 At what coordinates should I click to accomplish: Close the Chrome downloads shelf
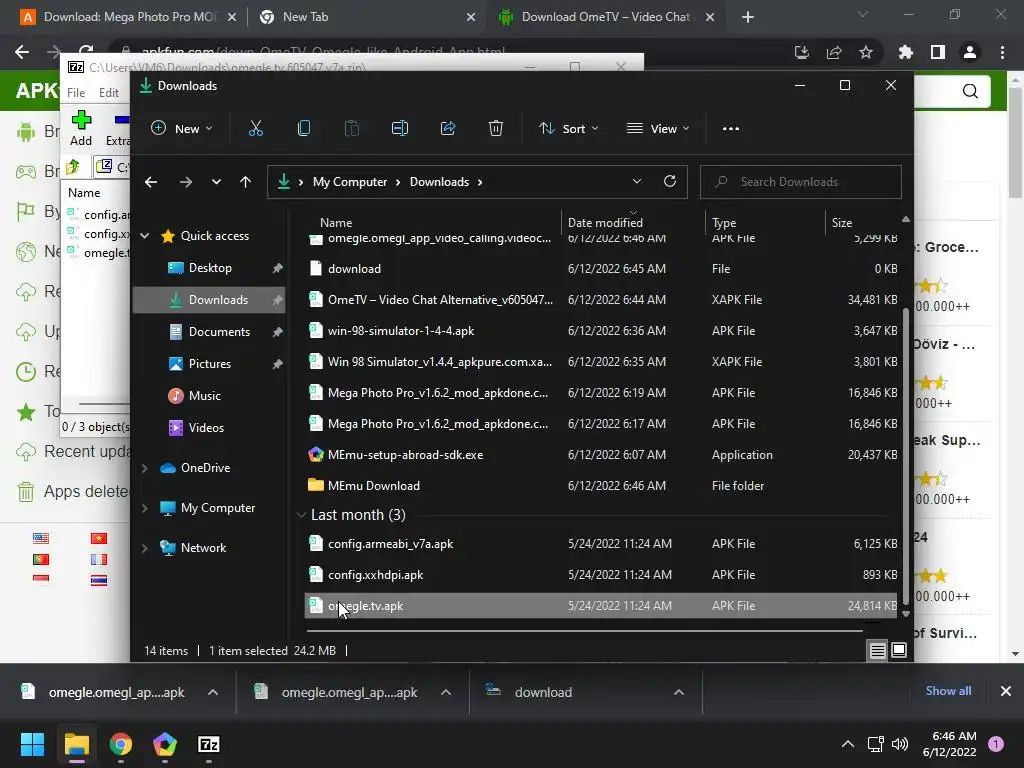1006,691
